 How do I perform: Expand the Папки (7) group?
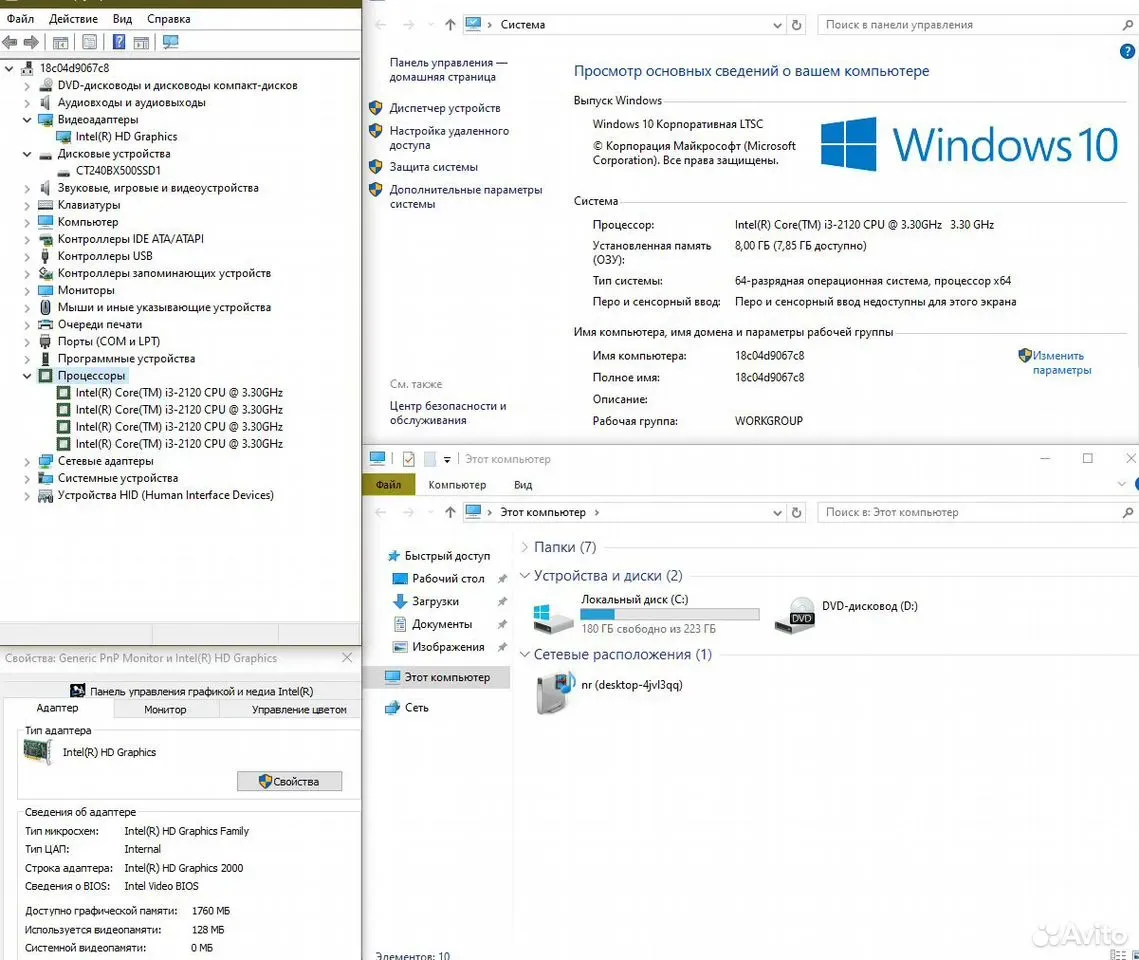click(x=524, y=547)
